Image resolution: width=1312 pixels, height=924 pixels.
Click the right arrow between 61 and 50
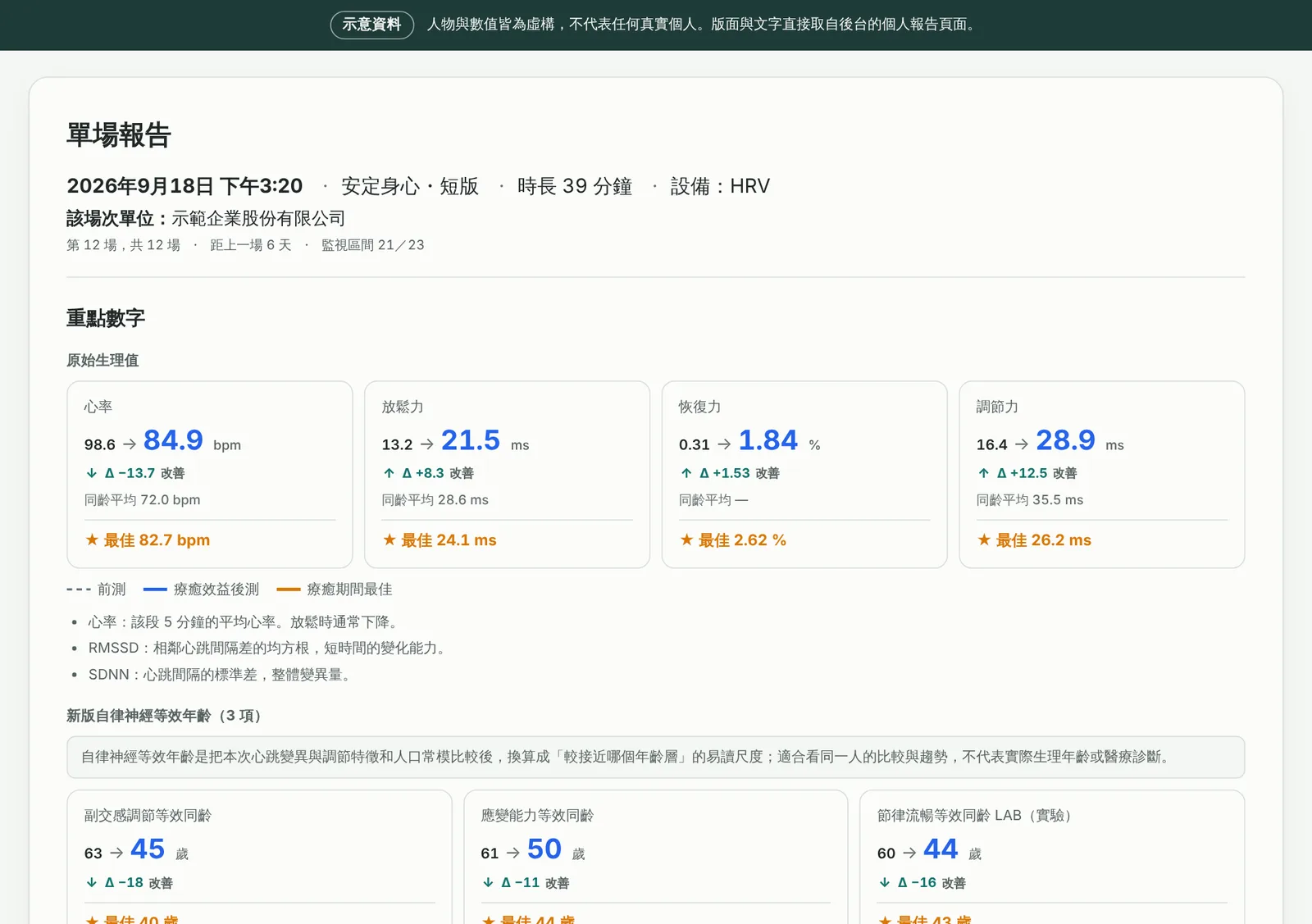click(513, 853)
